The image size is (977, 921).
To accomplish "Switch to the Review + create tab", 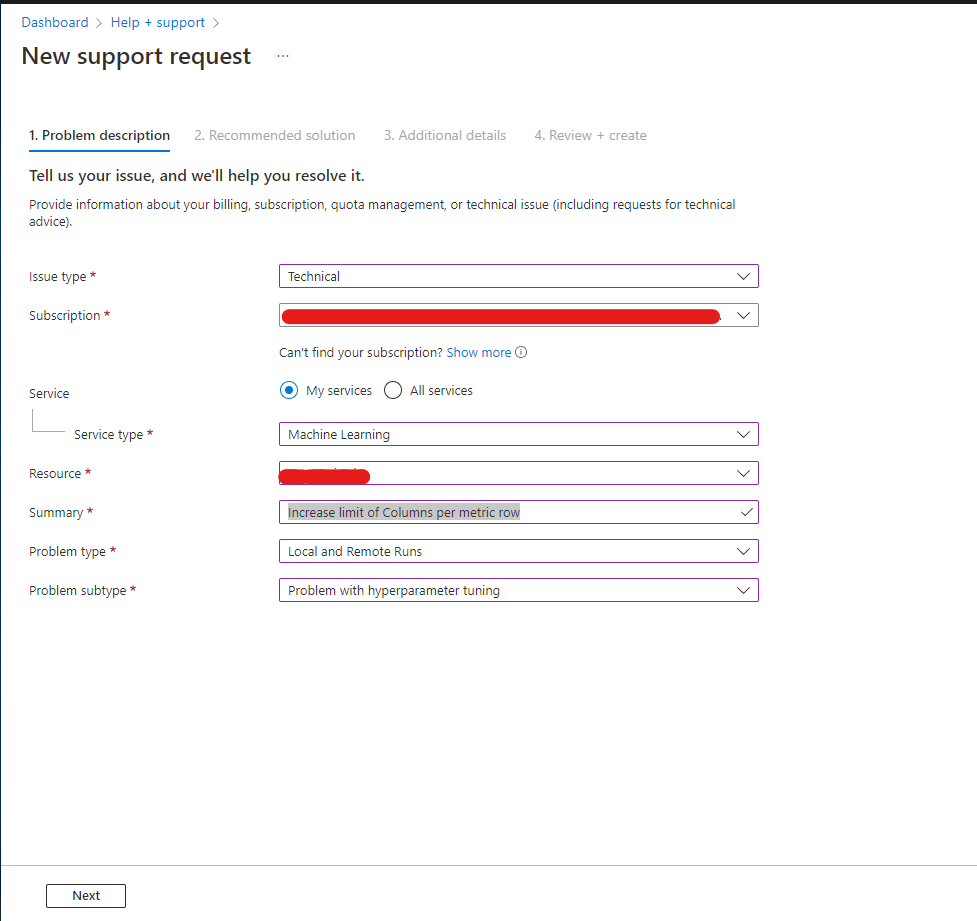I will coord(590,135).
